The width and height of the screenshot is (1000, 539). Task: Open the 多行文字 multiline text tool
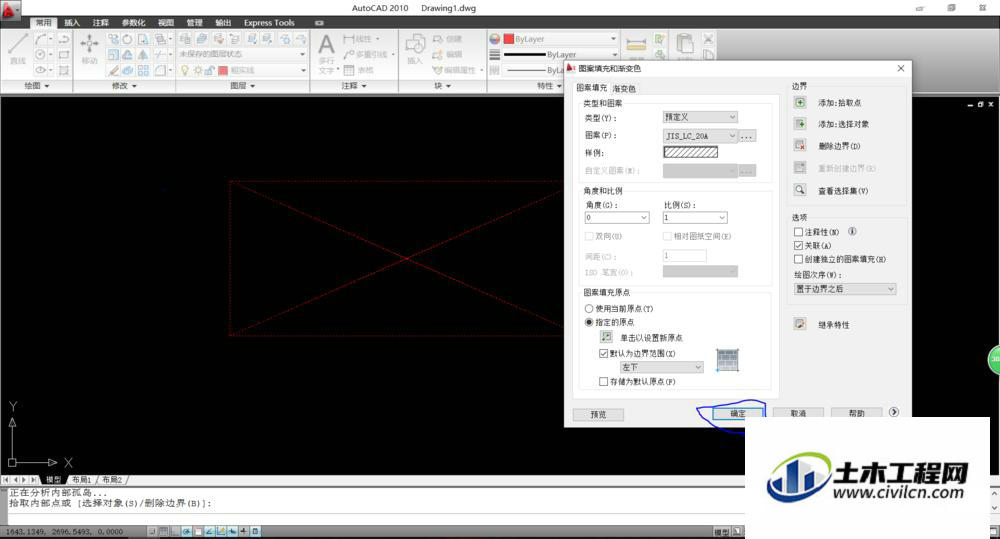pos(326,52)
